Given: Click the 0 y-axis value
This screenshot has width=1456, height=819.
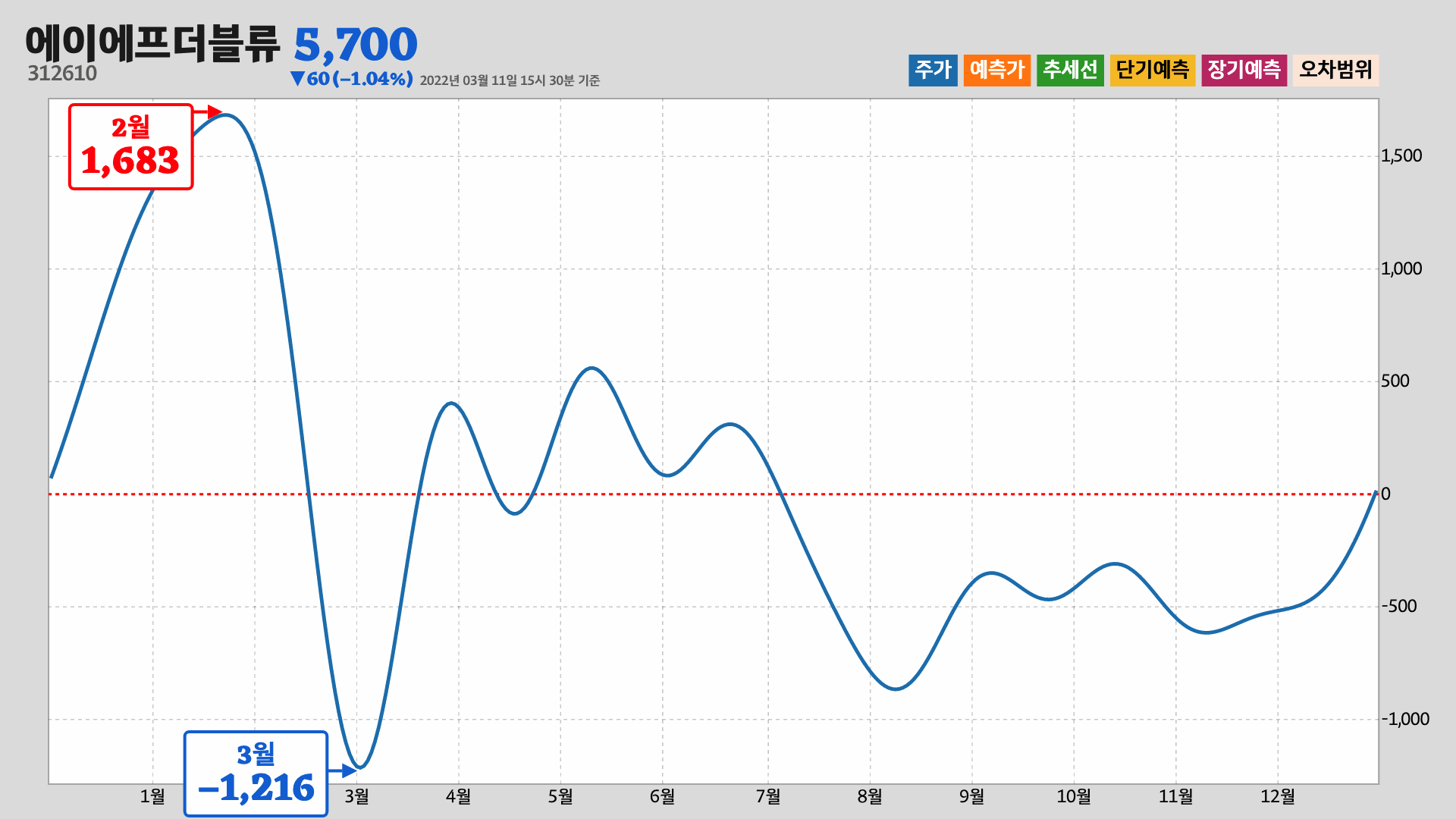Looking at the screenshot, I should [1385, 494].
